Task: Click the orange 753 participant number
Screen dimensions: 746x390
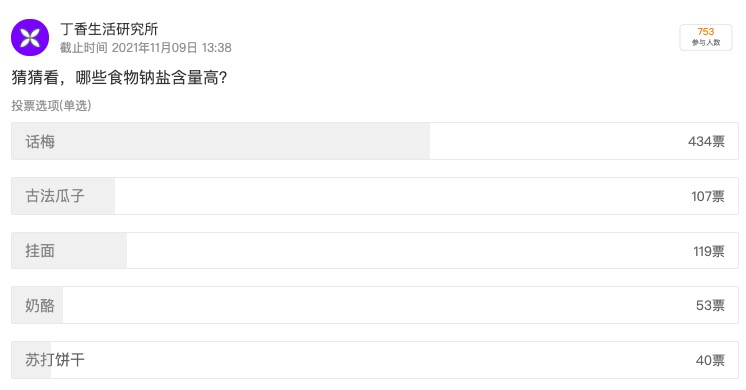Action: 706,32
